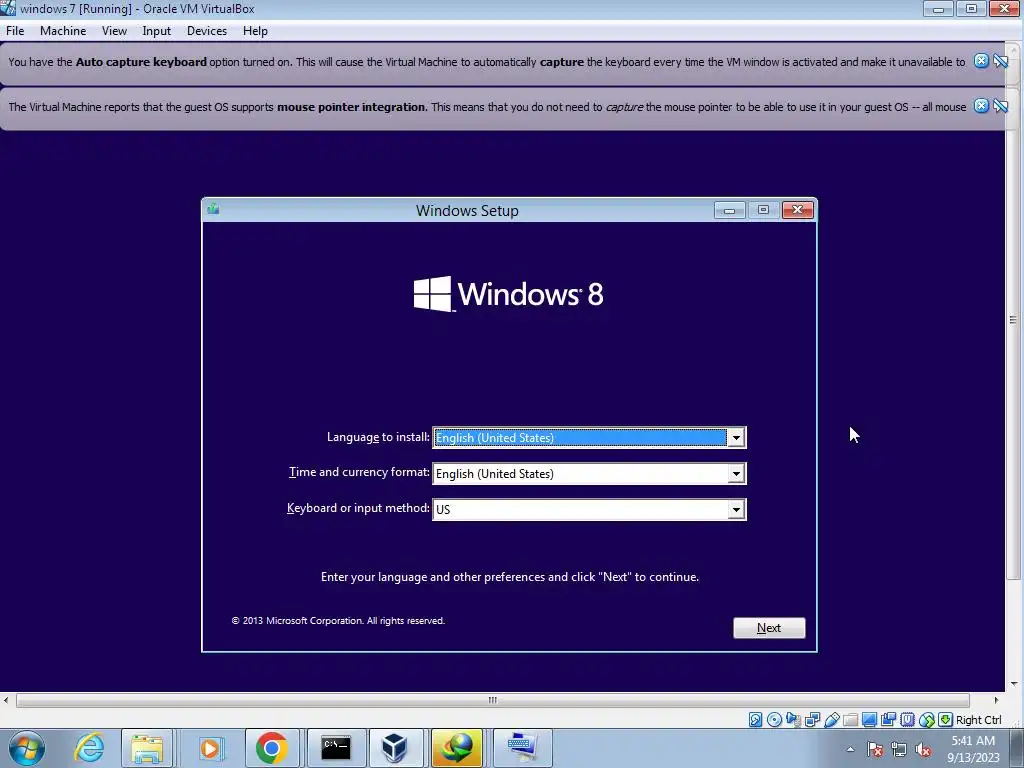1024x768 pixels.
Task: Click Next in Windows Setup
Action: click(769, 628)
